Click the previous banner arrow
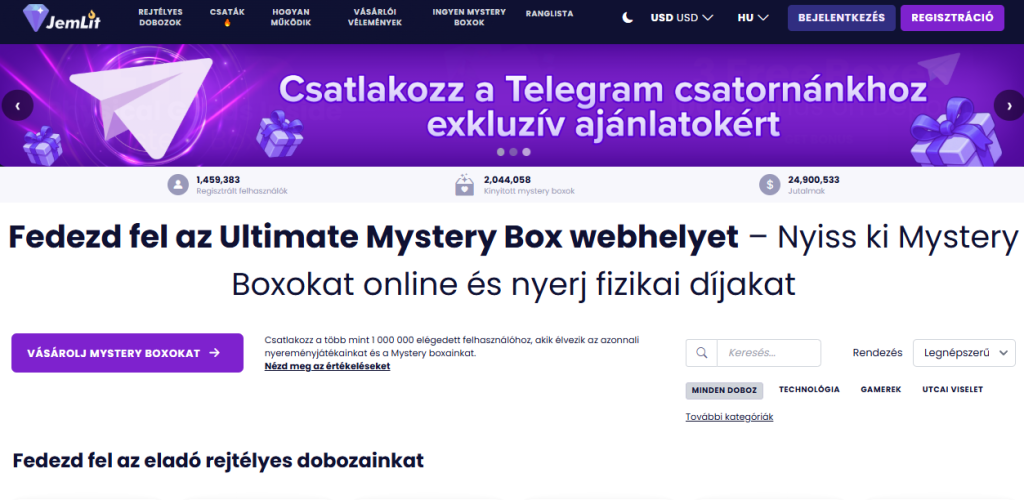1024x500 pixels. pyautogui.click(x=16, y=104)
